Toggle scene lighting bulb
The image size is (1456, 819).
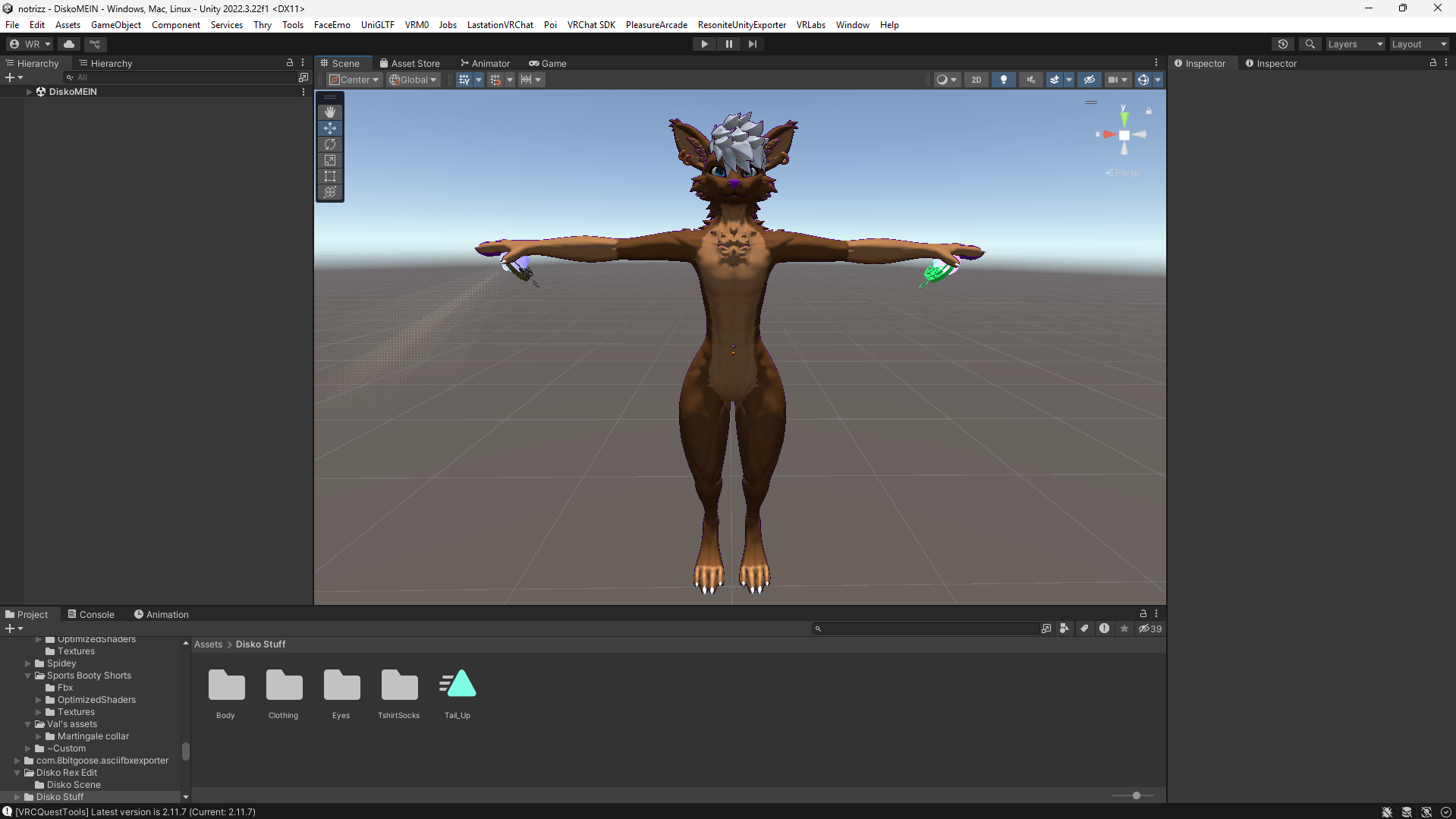pyautogui.click(x=1004, y=80)
